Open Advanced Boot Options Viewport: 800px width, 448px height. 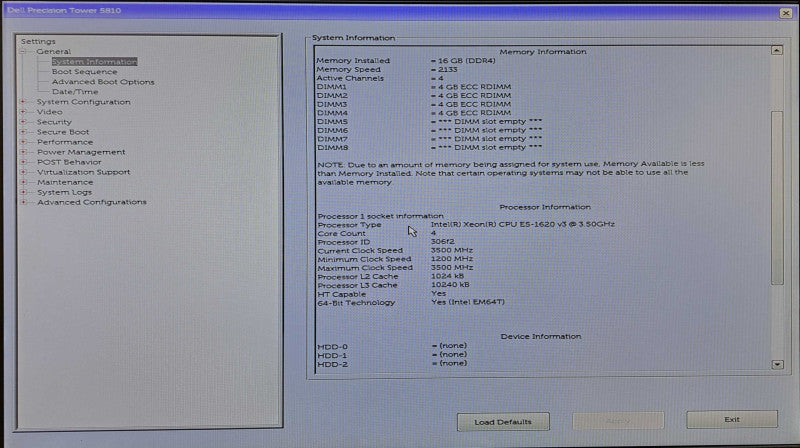tap(103, 82)
